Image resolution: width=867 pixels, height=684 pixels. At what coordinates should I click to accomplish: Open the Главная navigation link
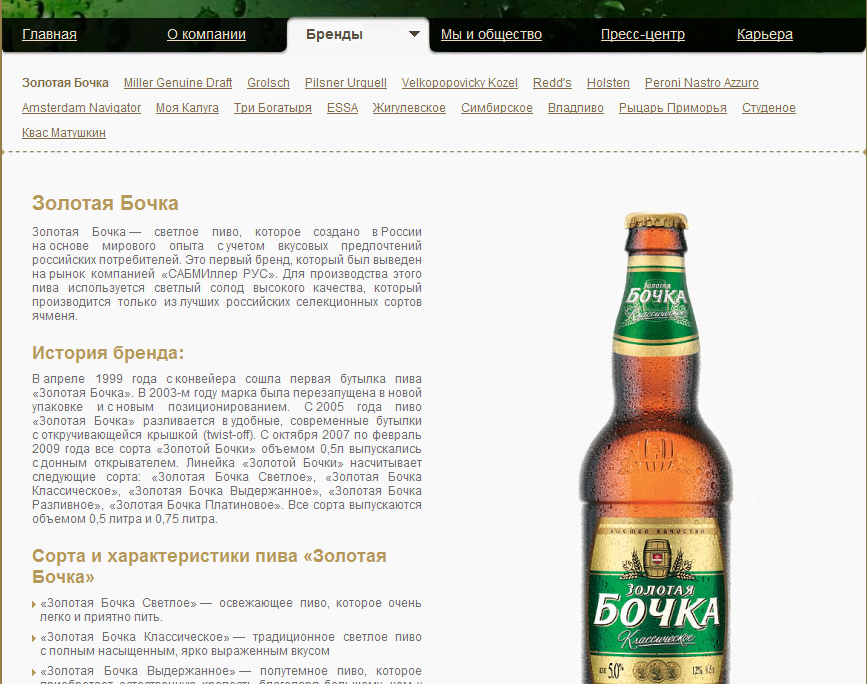pyautogui.click(x=49, y=34)
